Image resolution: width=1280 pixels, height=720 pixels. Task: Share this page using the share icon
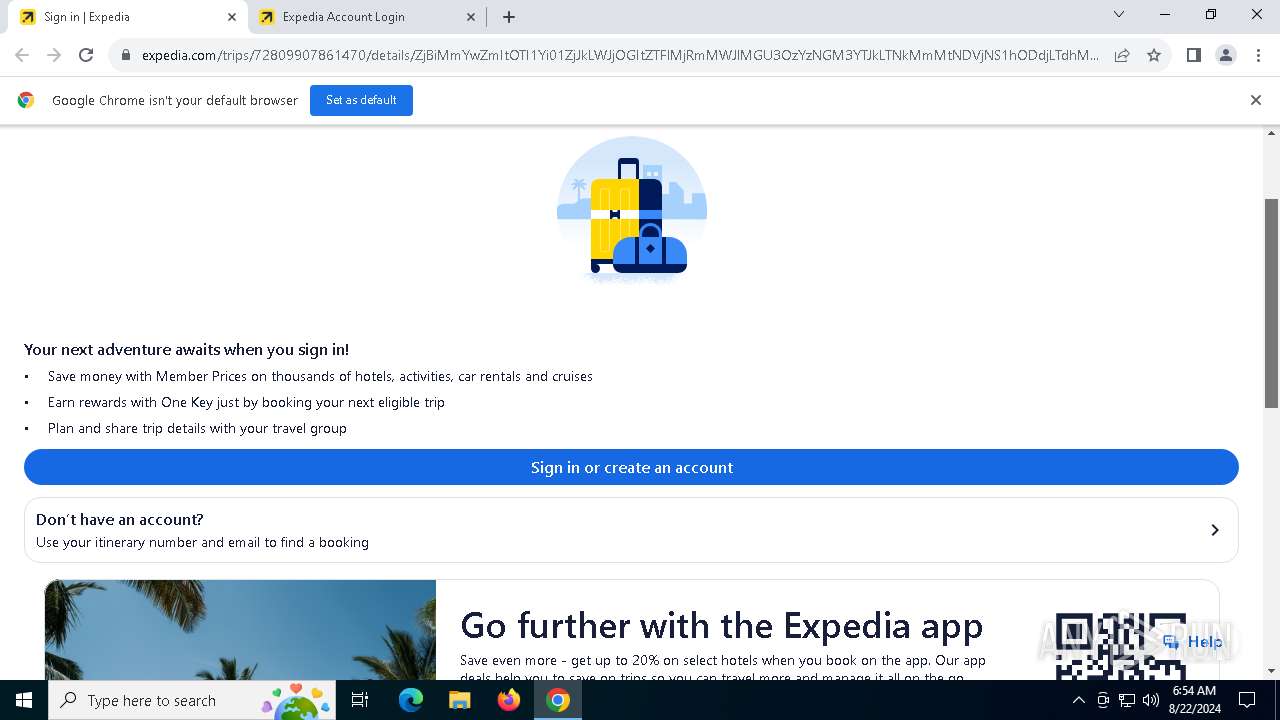[1122, 55]
